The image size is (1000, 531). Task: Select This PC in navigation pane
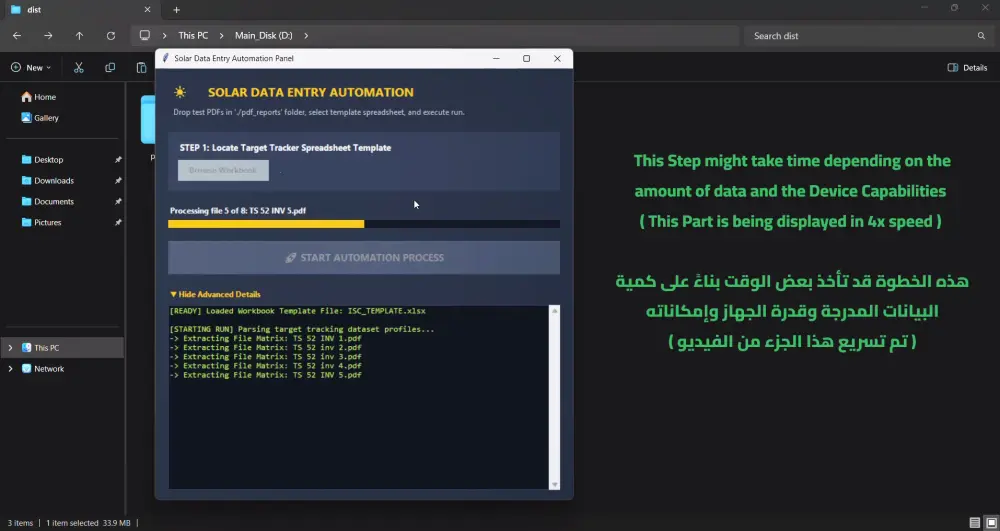point(62,348)
